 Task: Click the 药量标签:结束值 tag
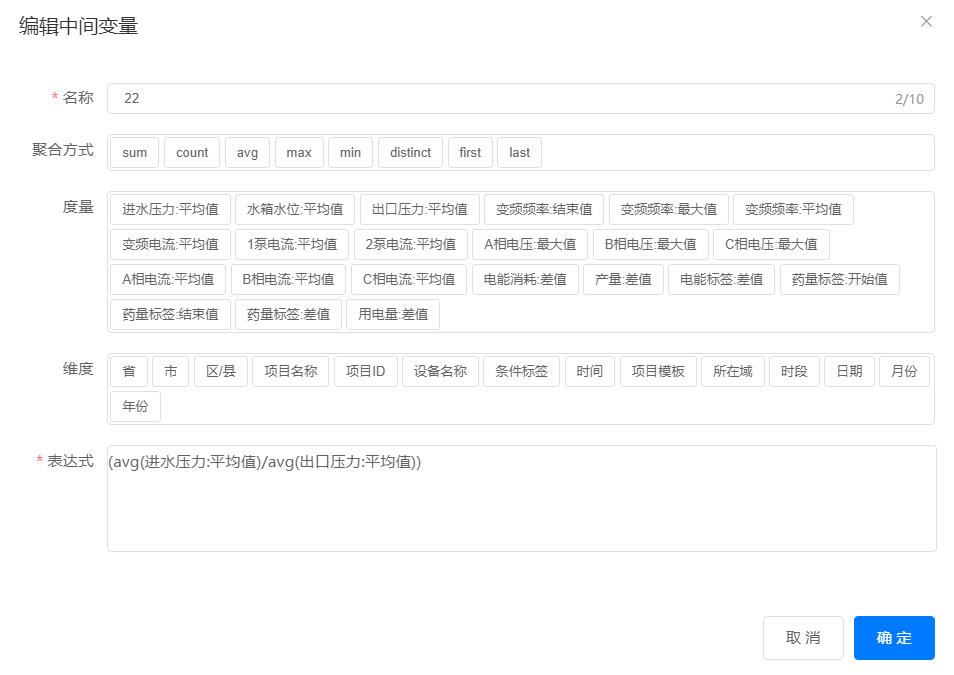point(170,314)
